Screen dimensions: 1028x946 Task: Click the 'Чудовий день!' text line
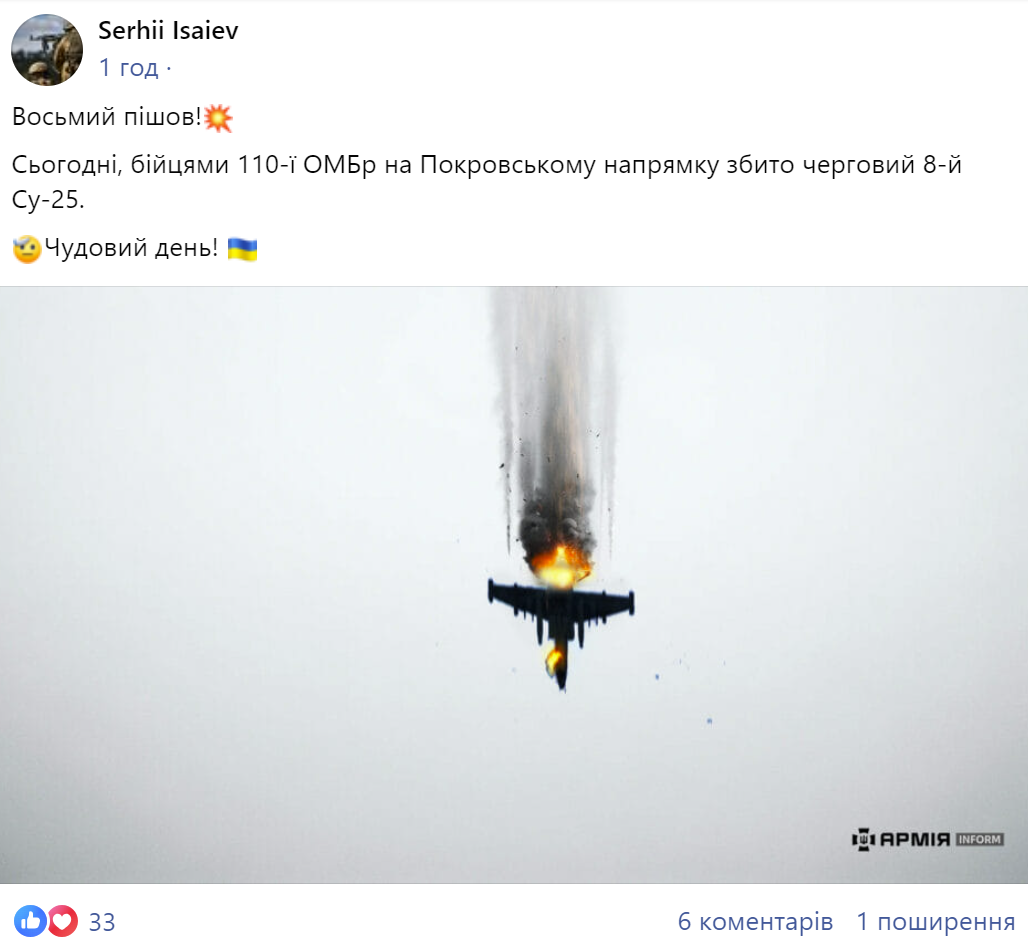tap(131, 248)
